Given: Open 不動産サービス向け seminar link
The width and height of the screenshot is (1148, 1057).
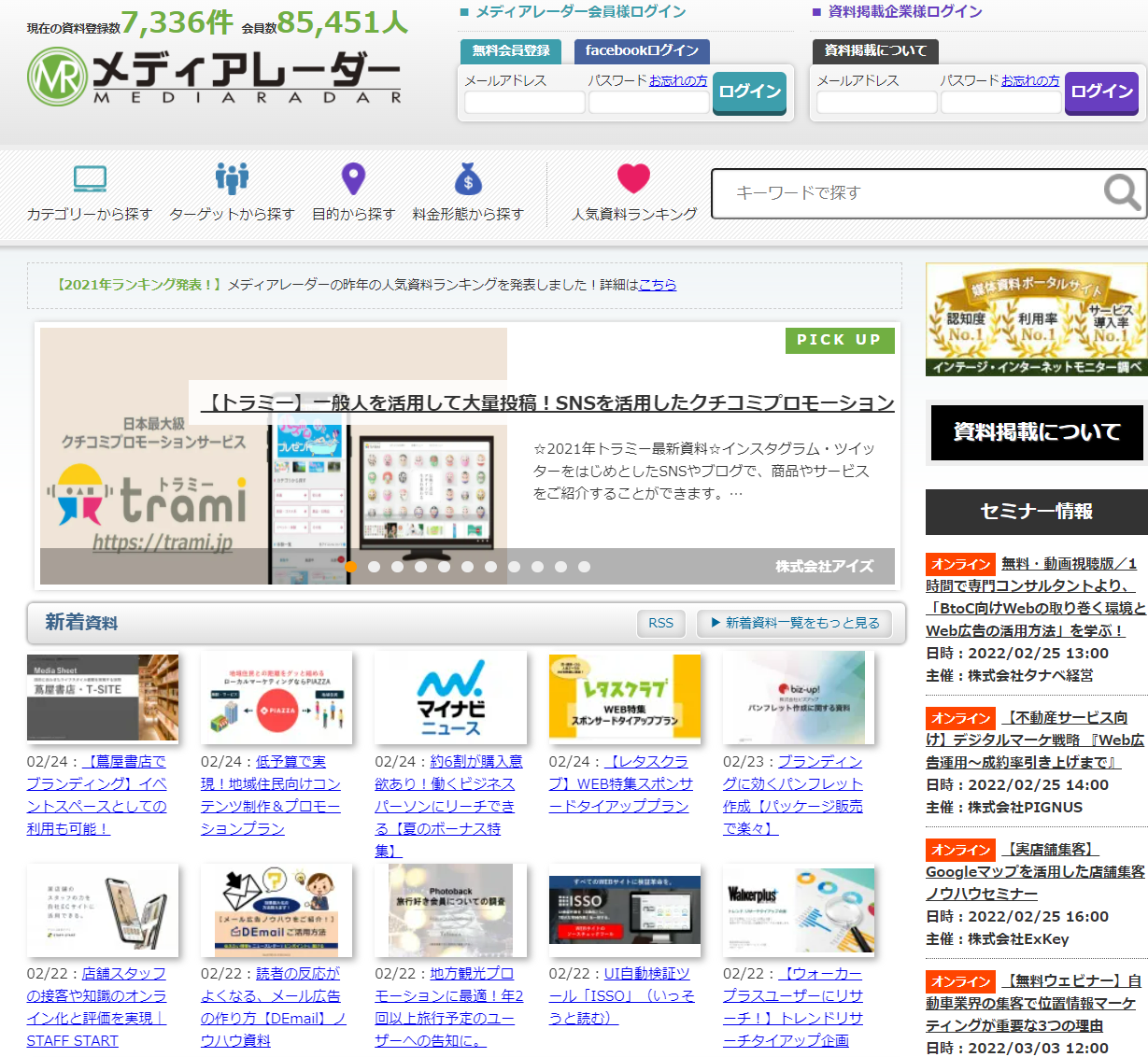Looking at the screenshot, I should (x=1035, y=740).
